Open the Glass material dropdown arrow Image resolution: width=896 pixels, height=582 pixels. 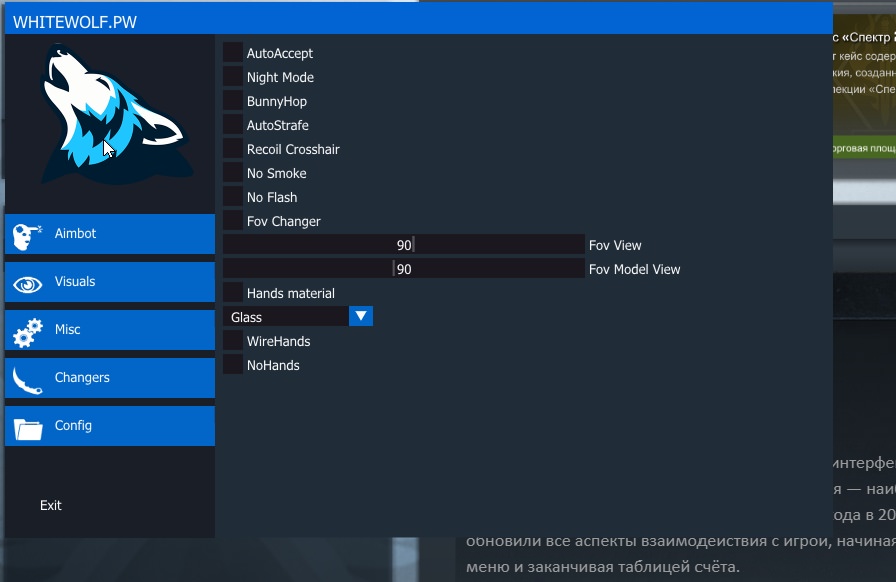pyautogui.click(x=361, y=316)
